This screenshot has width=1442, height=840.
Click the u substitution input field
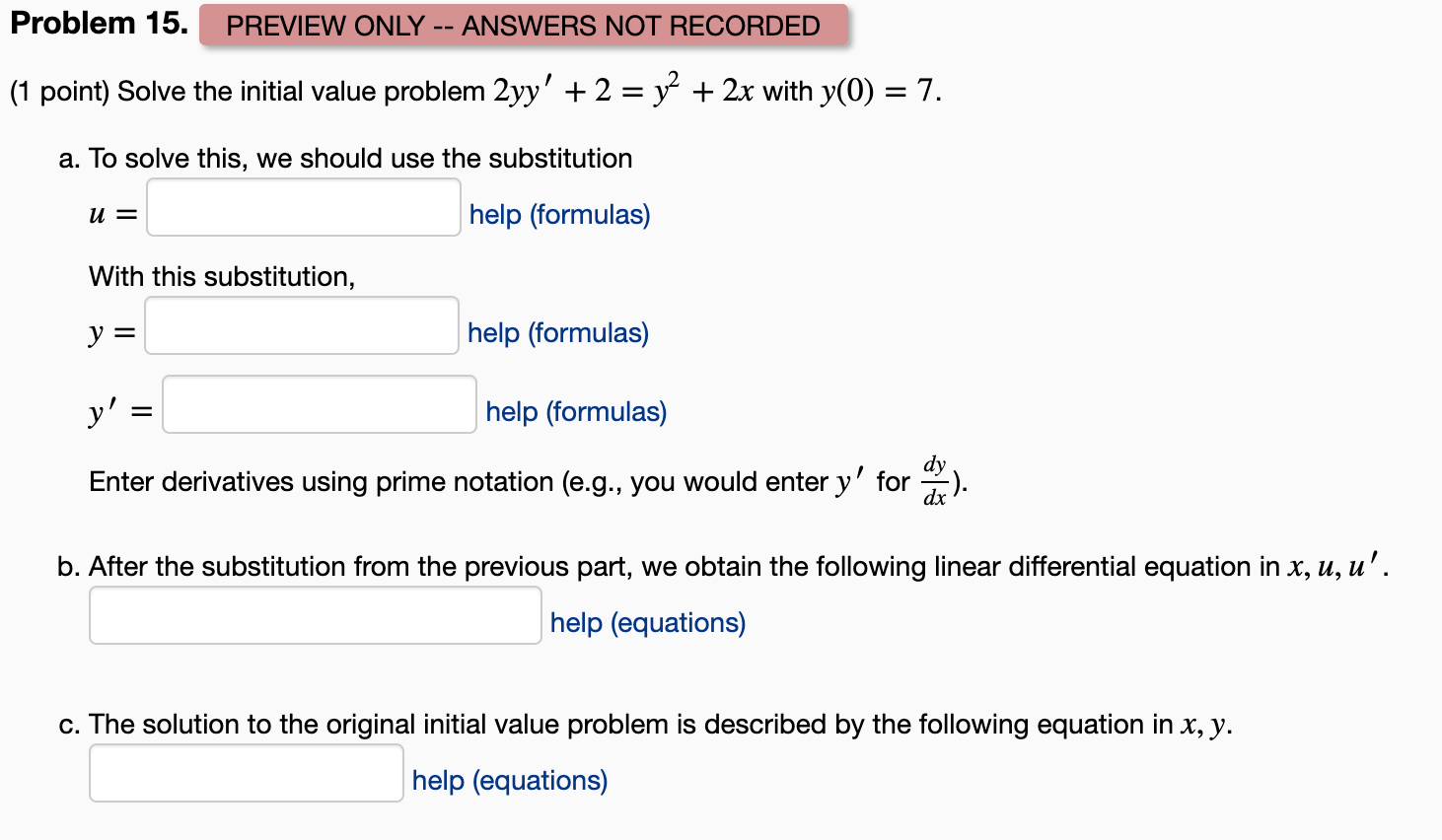[303, 207]
